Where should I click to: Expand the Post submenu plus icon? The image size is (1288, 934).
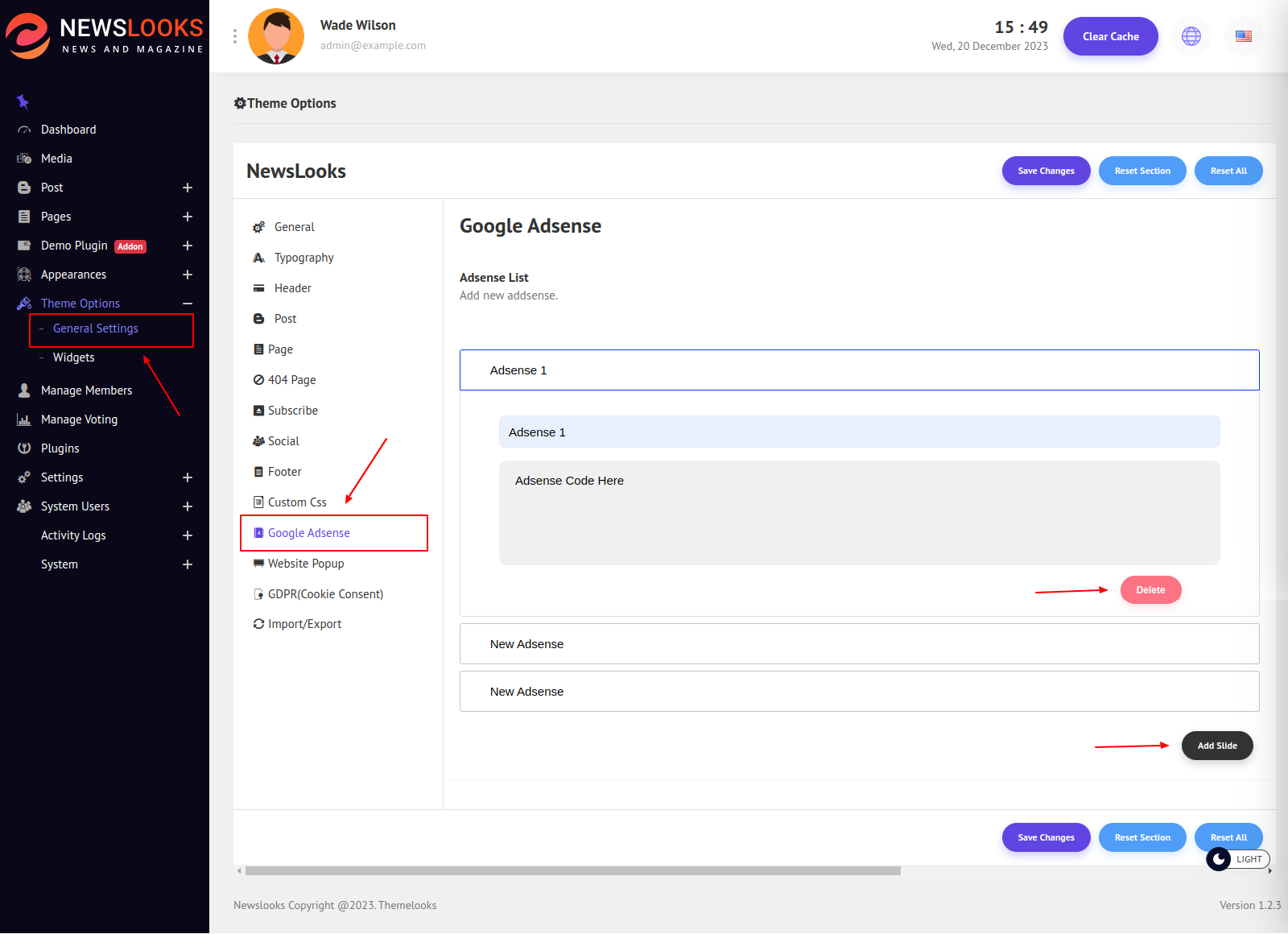point(188,188)
